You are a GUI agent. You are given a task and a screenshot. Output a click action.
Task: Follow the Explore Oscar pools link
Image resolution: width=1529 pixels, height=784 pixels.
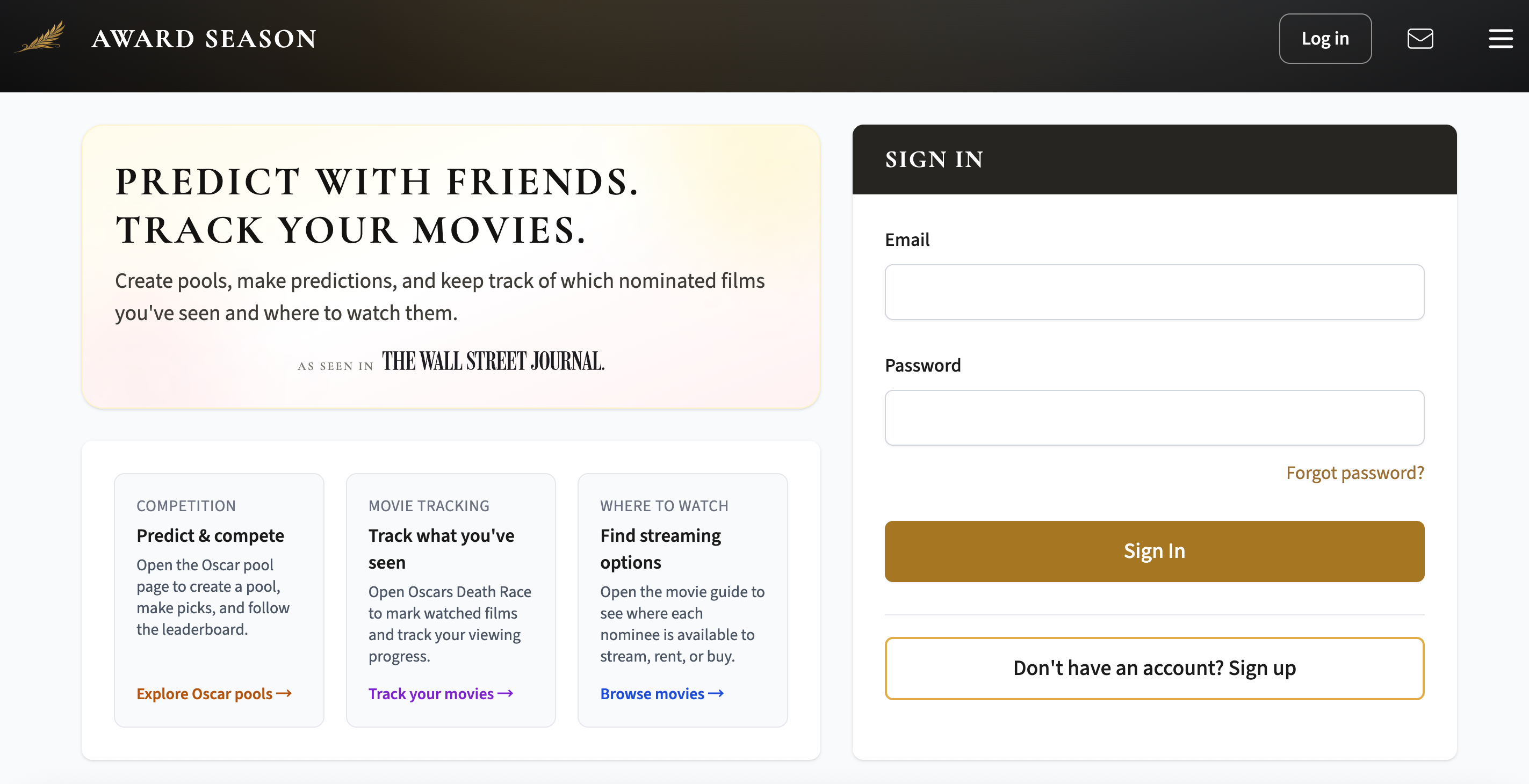(204, 693)
